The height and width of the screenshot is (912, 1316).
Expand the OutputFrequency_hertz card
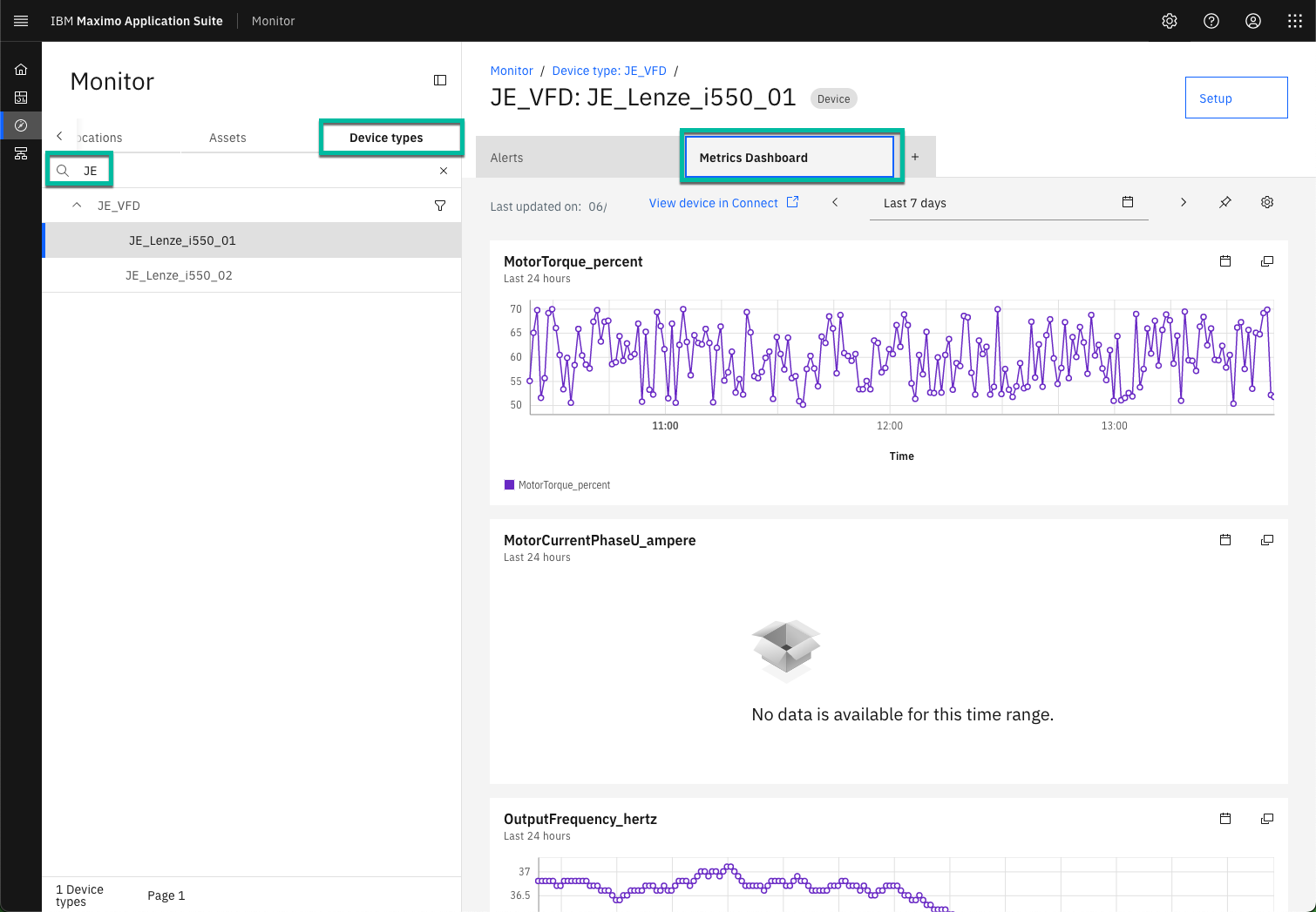pos(1267,819)
